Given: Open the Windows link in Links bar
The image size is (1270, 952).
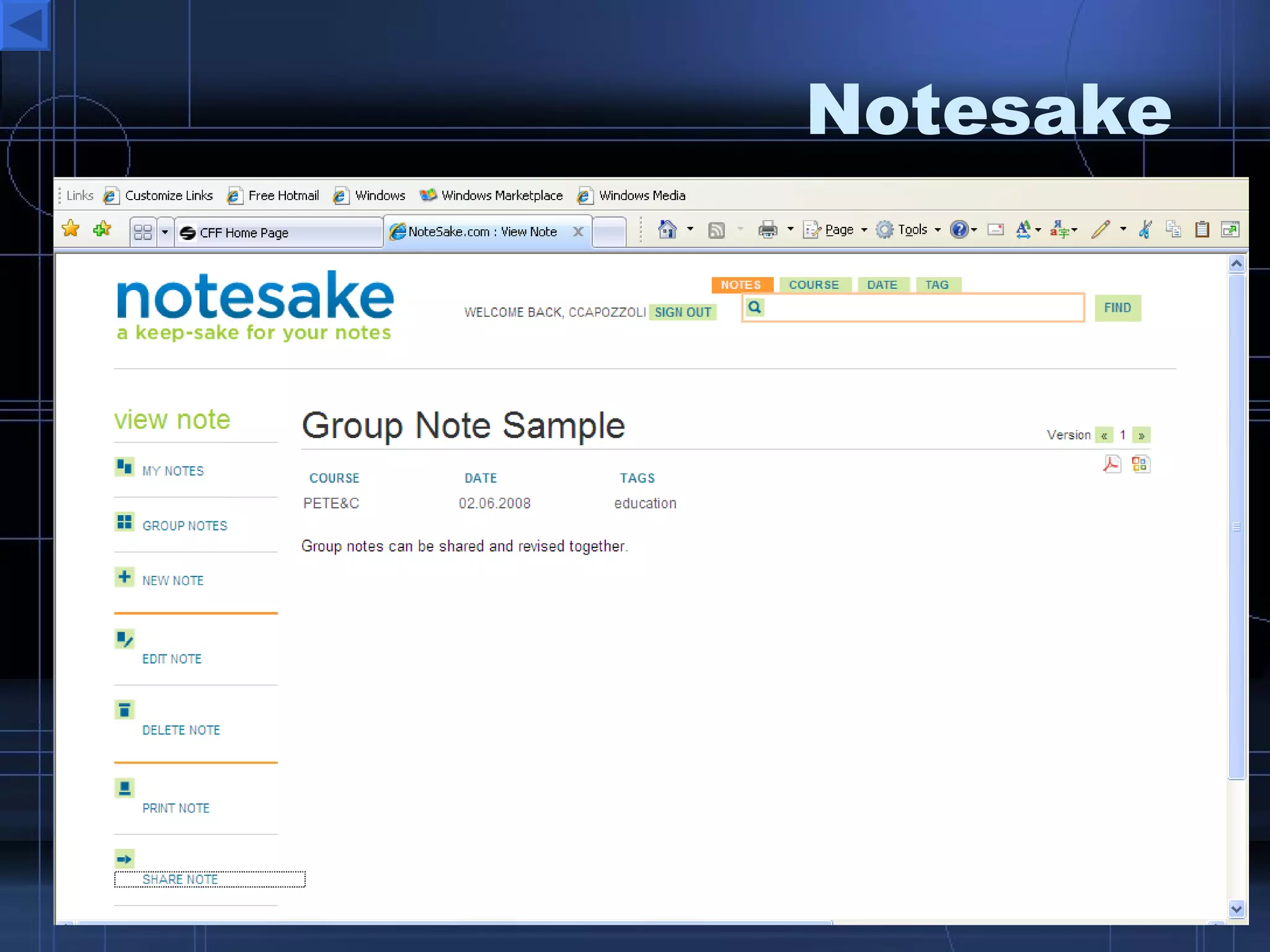Looking at the screenshot, I should click(x=369, y=196).
